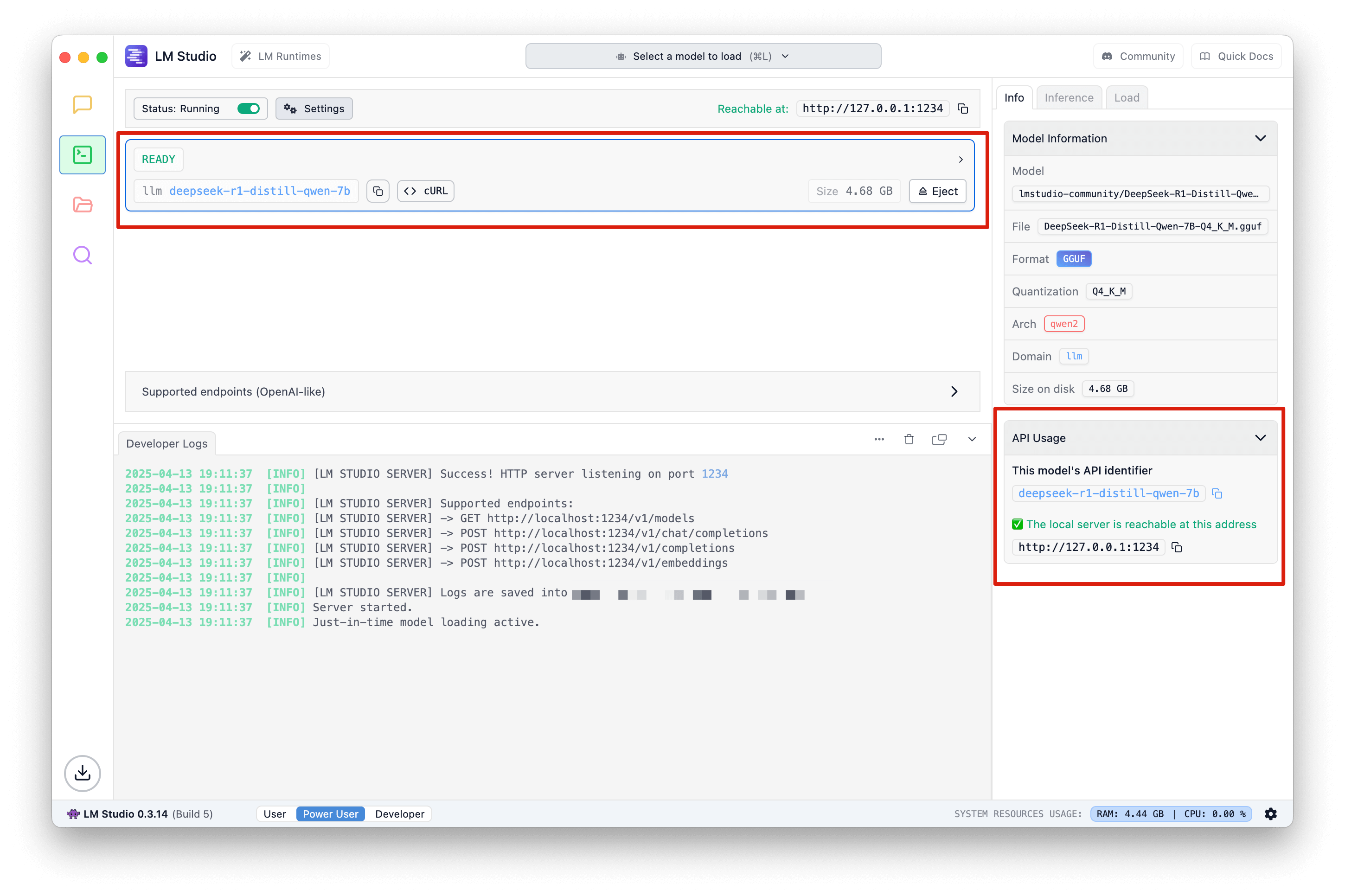Screen dimensions: 1345x896
Task: Expand the READY model card chevron
Action: (961, 160)
